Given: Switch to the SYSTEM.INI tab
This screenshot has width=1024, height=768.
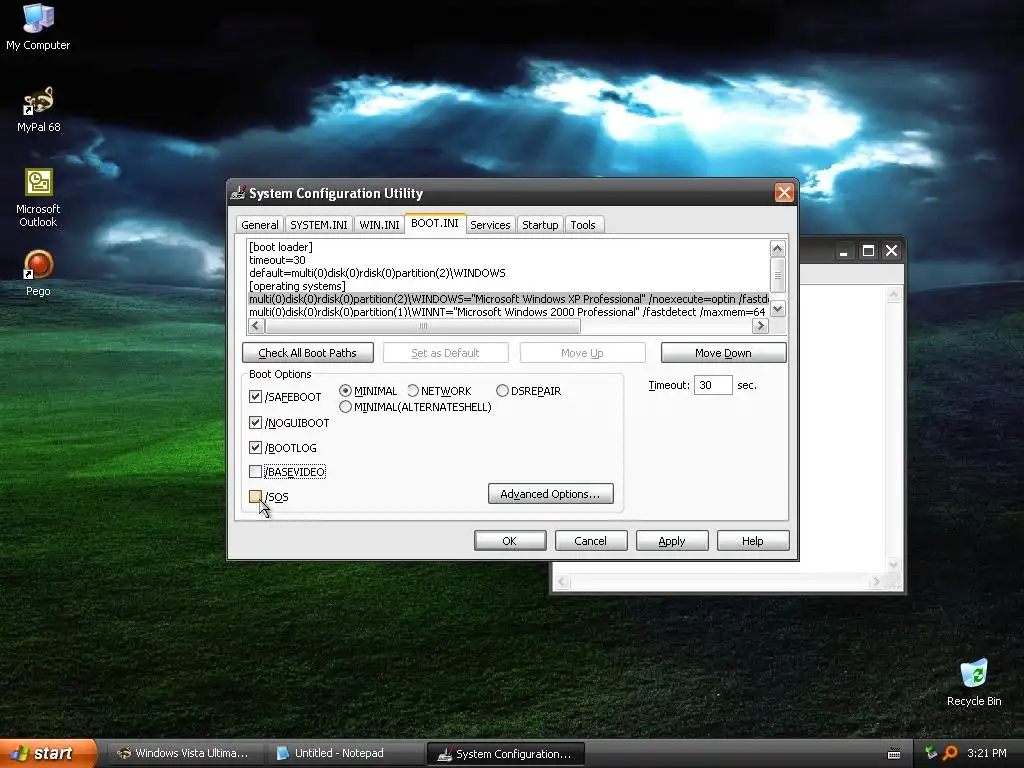Looking at the screenshot, I should point(318,225).
